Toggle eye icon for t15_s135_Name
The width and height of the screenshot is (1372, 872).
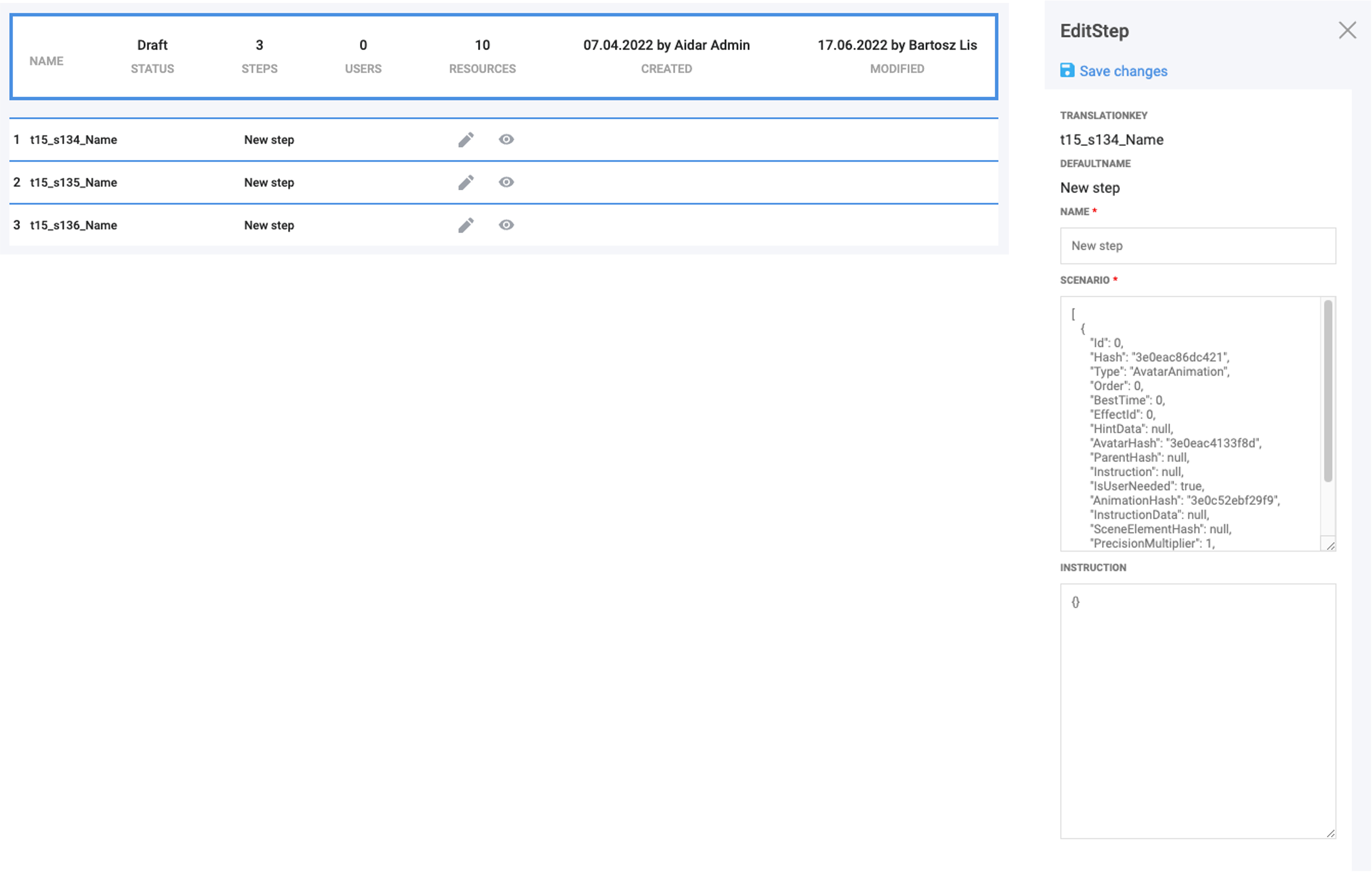(506, 182)
